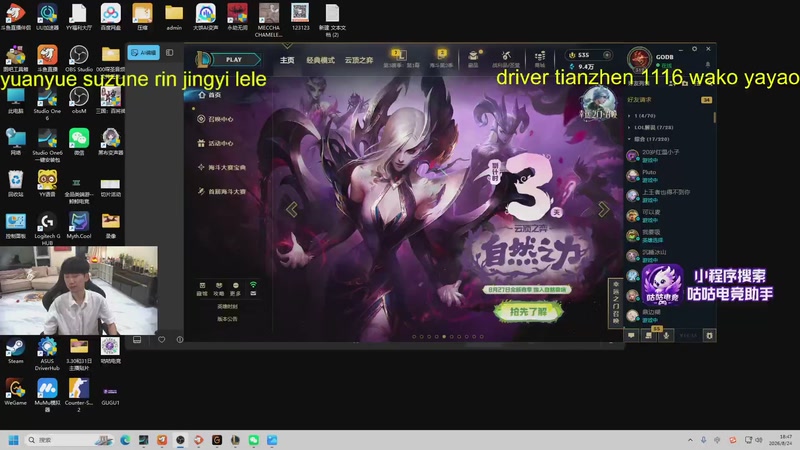
Task: Click the taskbar search field
Action: pos(69,440)
